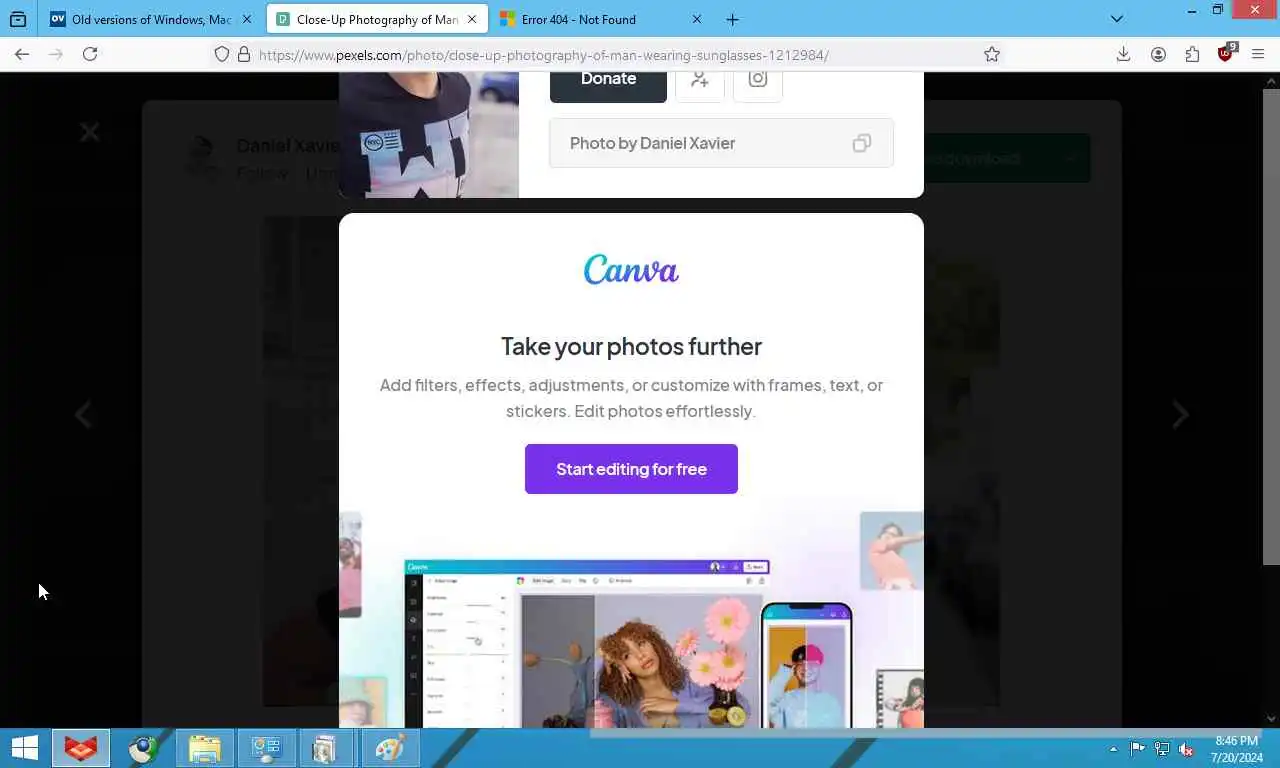Screen dimensions: 1280x768
Task: Open the Firefox application menu
Action: (1259, 54)
